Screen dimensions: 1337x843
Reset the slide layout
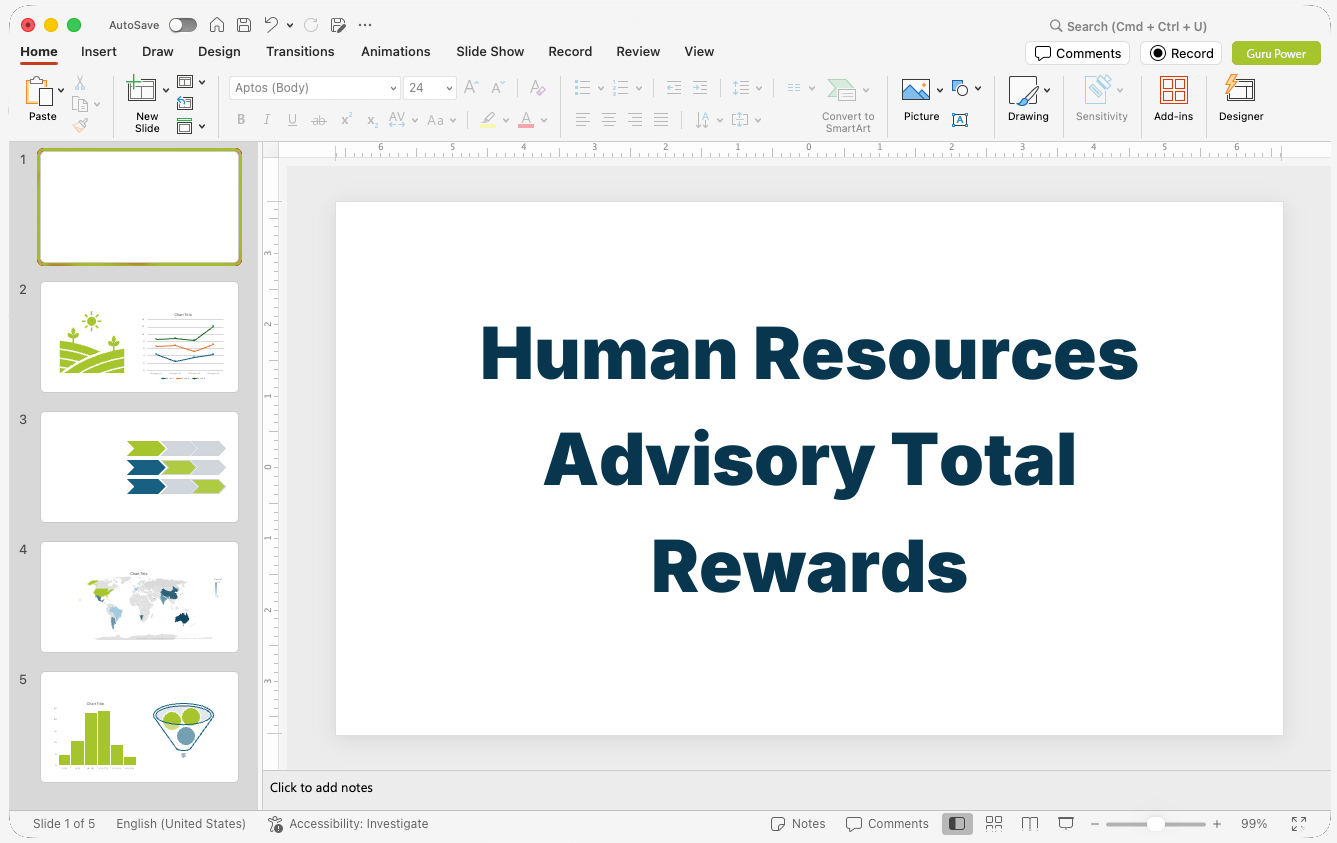(x=185, y=103)
